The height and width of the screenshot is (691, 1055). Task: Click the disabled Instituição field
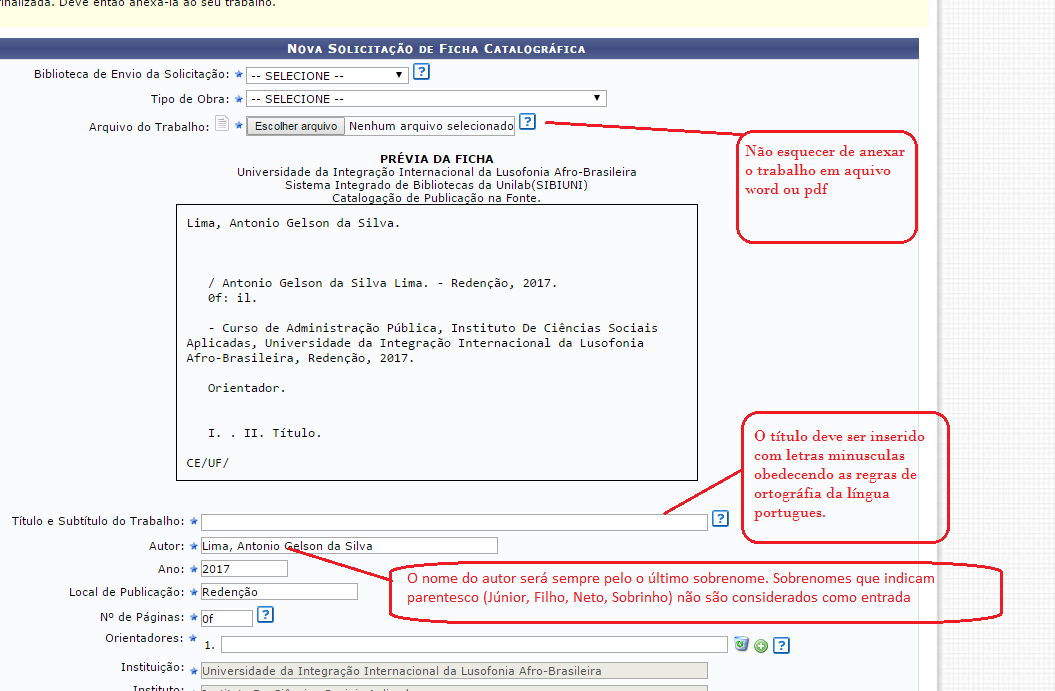[x=453, y=671]
